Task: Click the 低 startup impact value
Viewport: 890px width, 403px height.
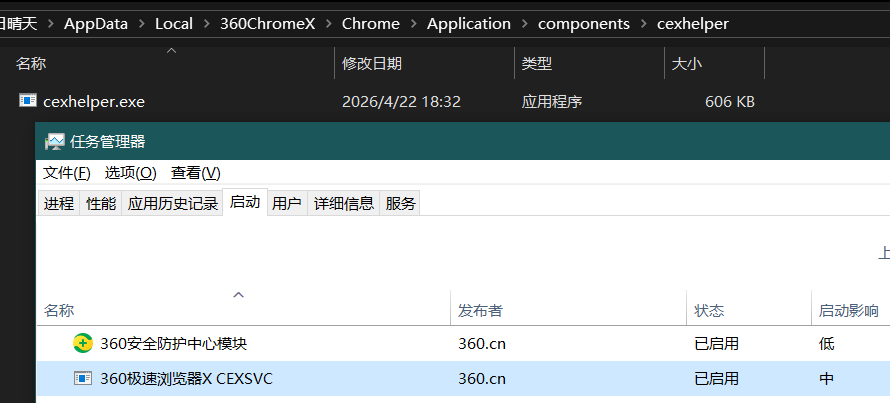Action: click(x=826, y=344)
